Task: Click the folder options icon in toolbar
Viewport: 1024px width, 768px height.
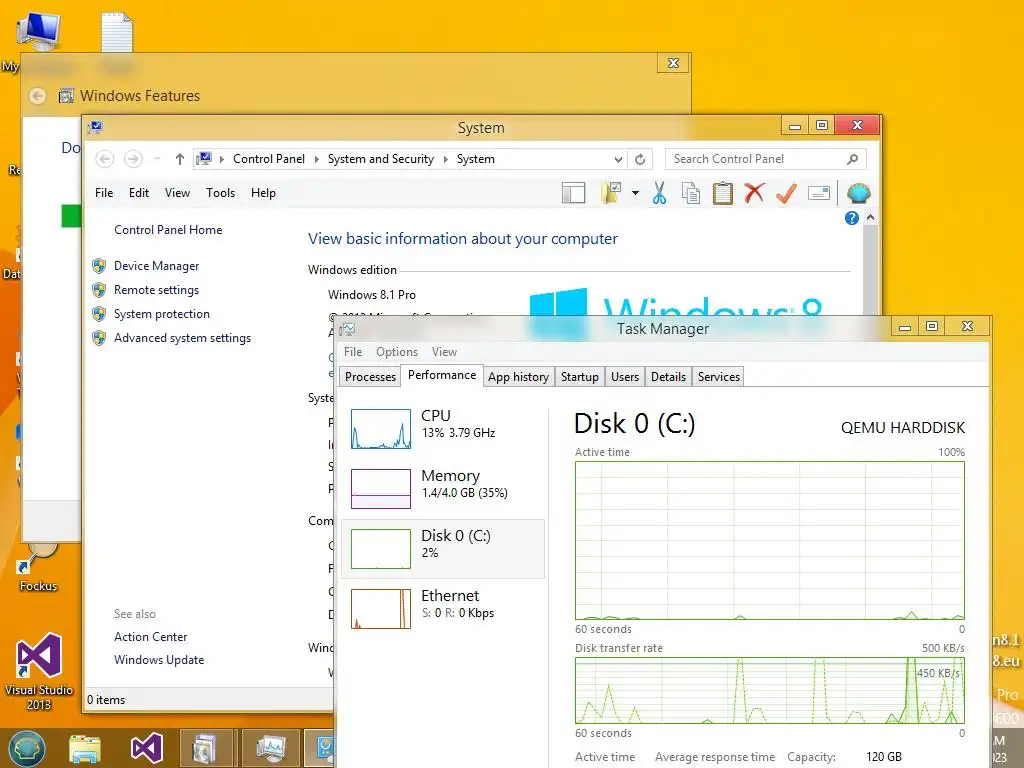Action: pos(611,193)
